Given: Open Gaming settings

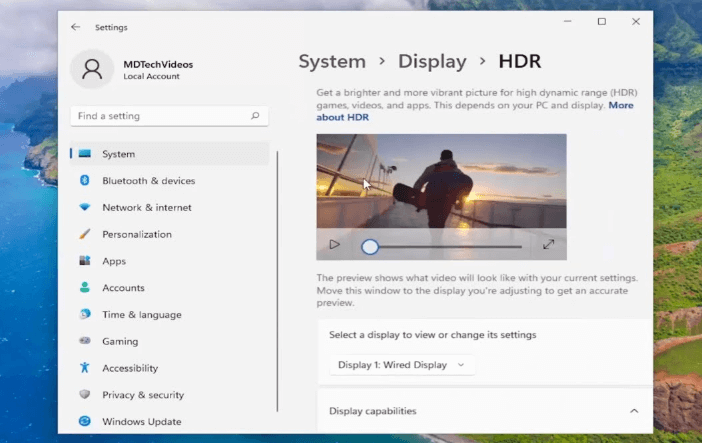Looking at the screenshot, I should (120, 341).
